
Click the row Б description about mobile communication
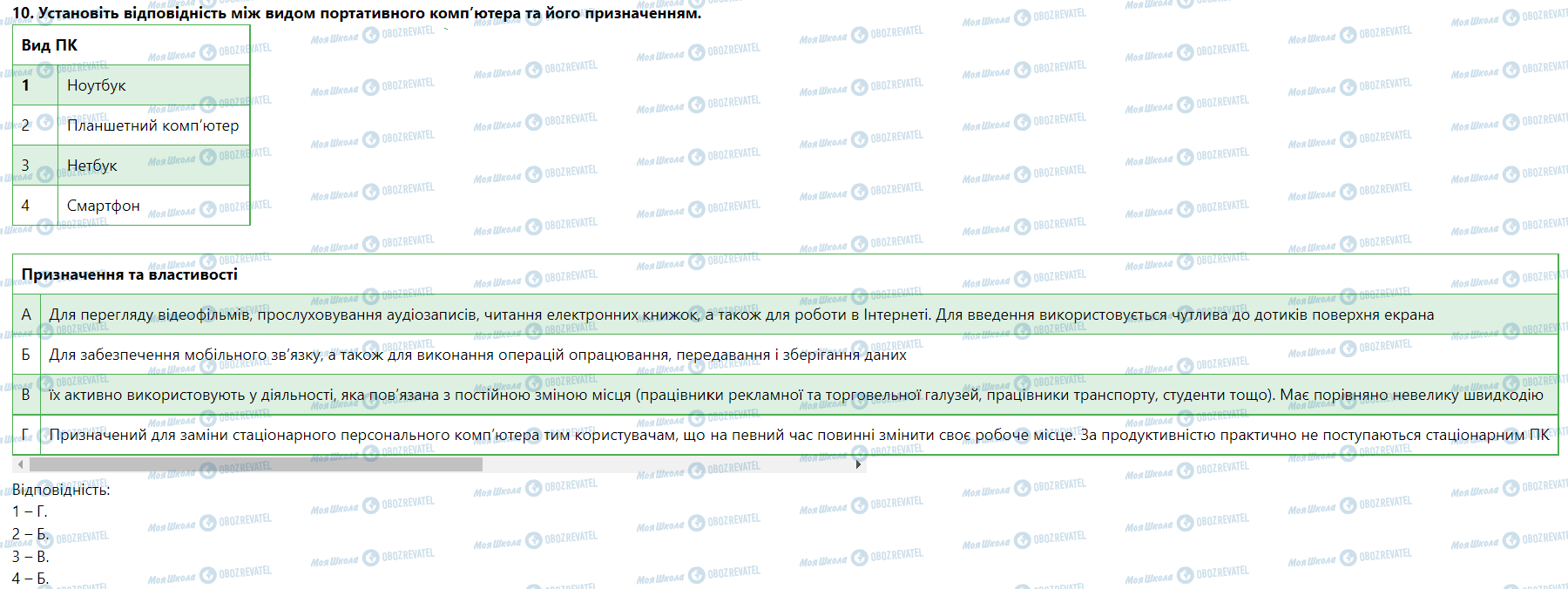(477, 355)
